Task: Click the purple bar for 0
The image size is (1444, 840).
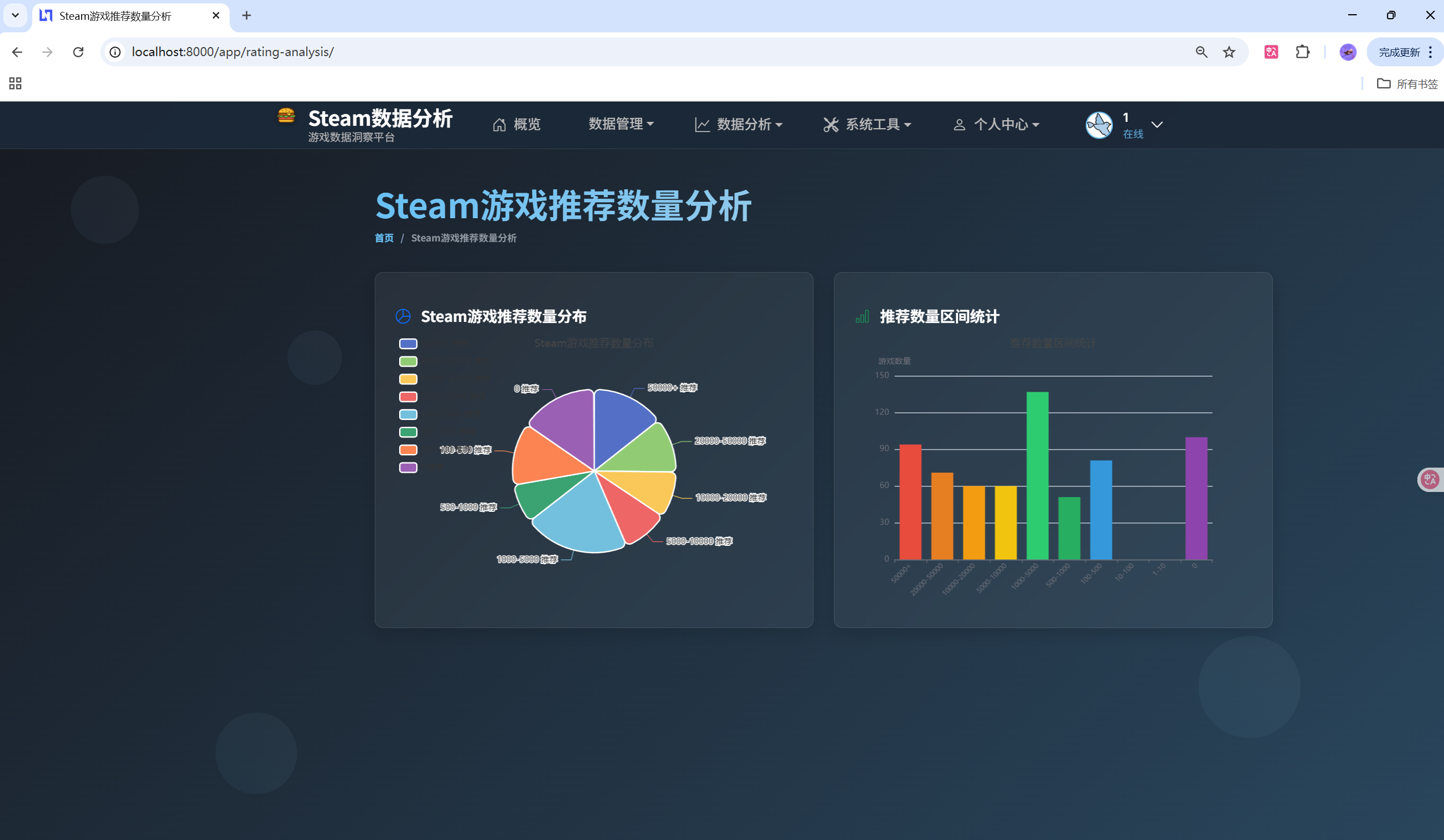Action: [1196, 498]
